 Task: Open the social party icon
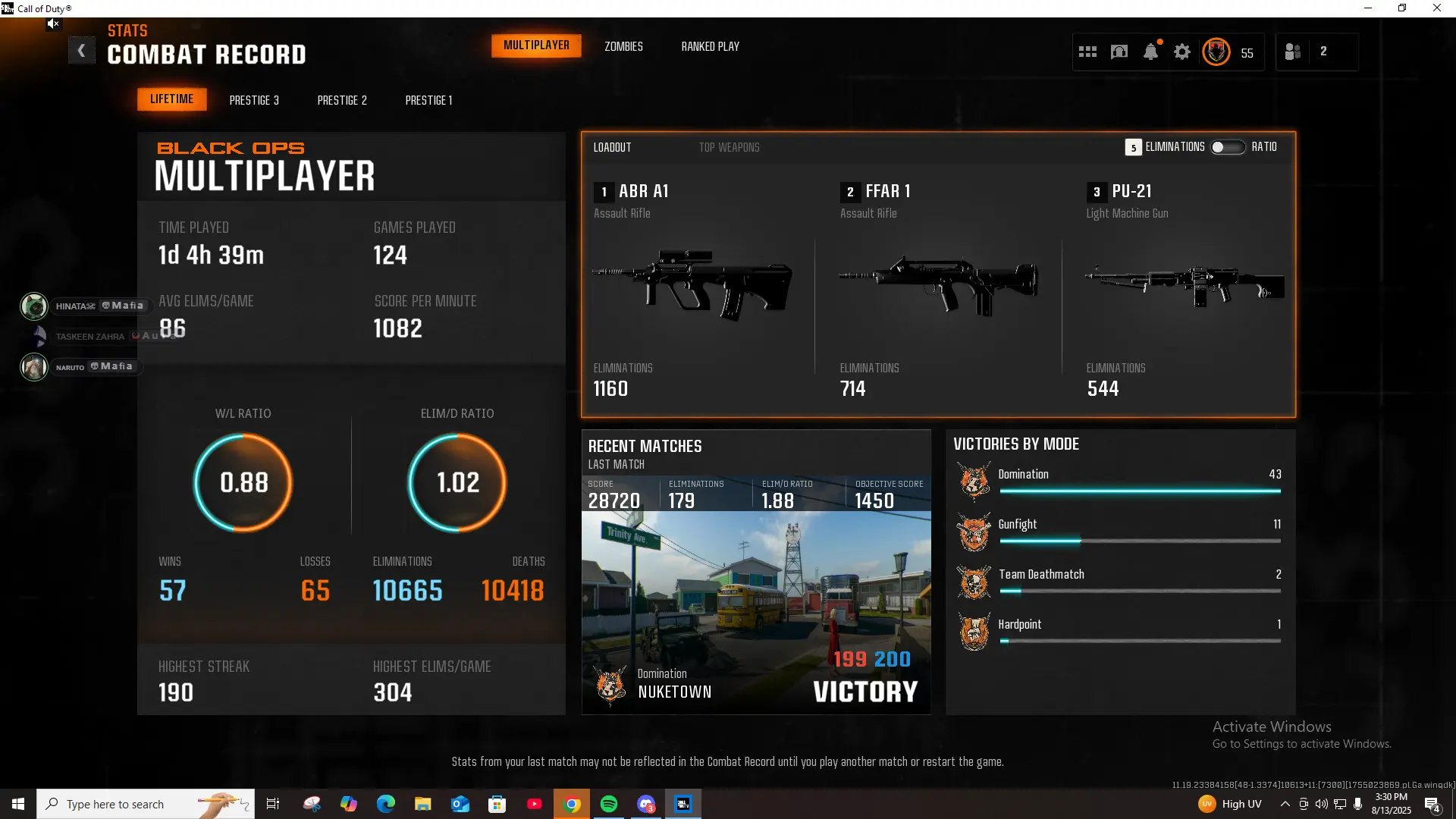[1293, 52]
